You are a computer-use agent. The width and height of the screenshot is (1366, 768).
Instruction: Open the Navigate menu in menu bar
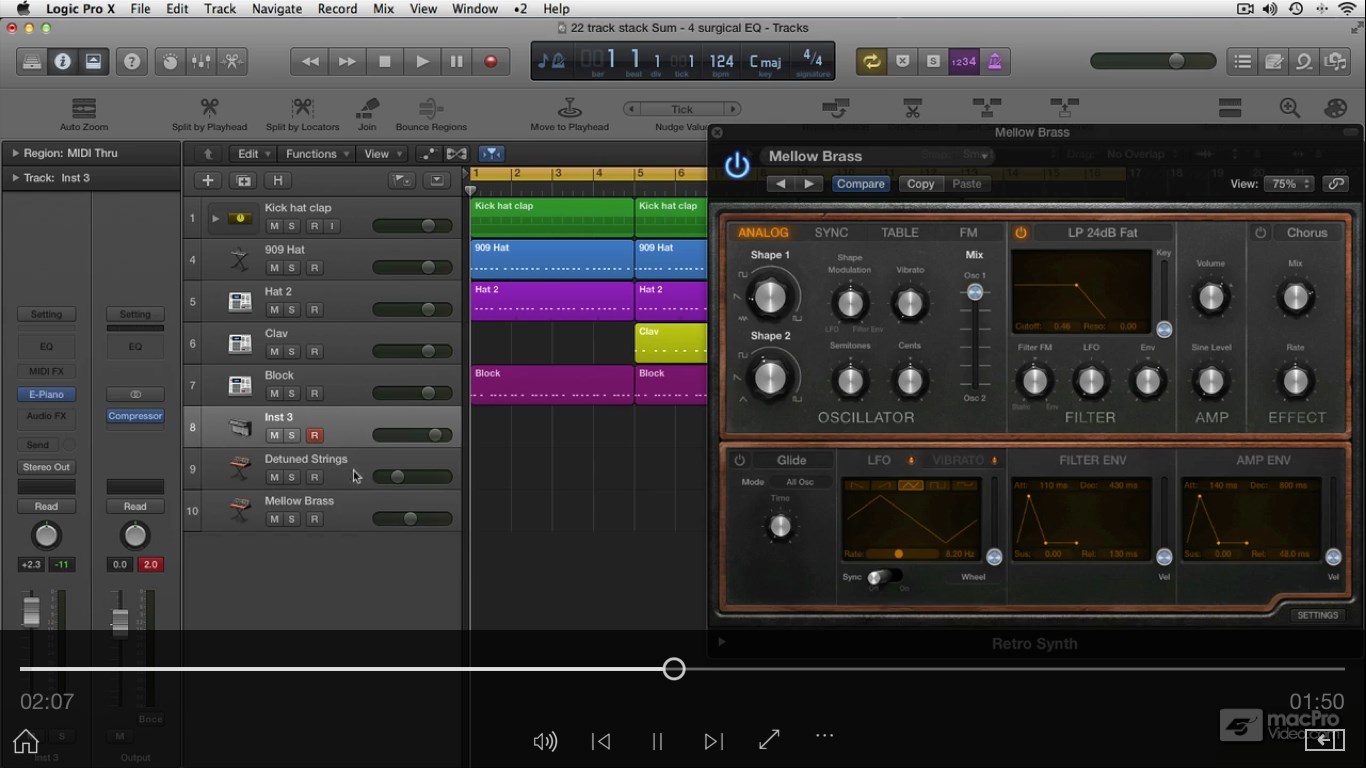277,9
